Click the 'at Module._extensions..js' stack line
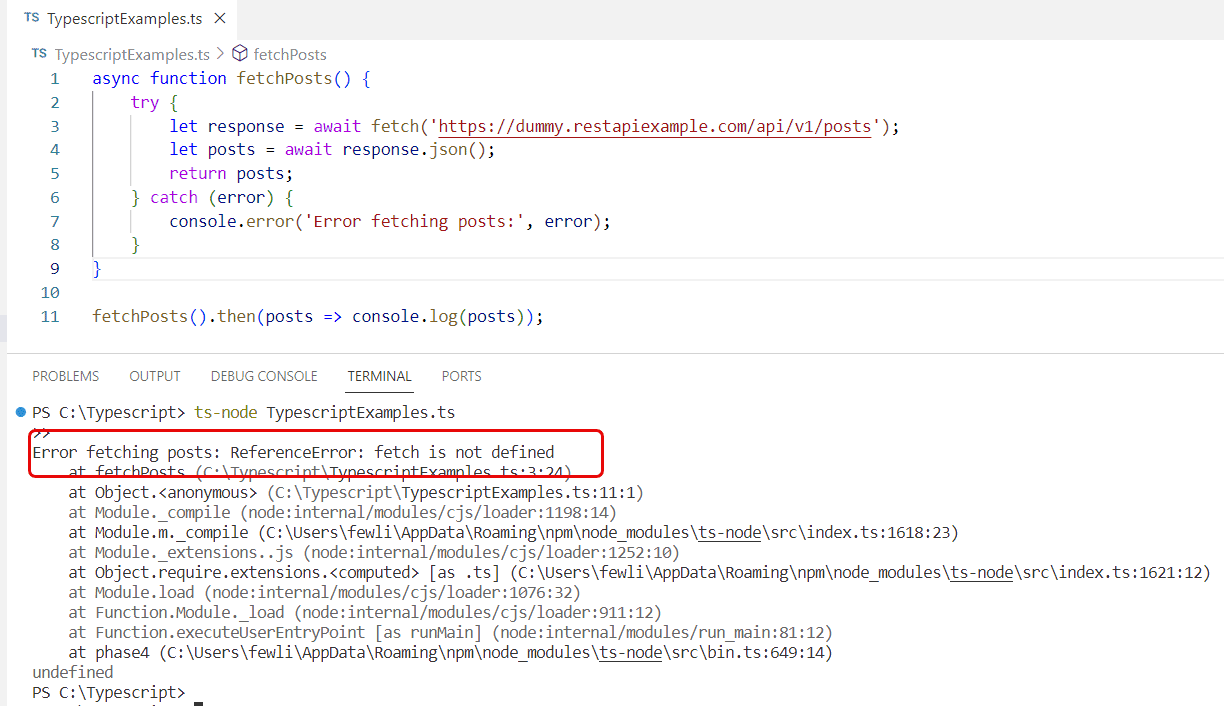The image size is (1224, 706). [x=374, y=552]
